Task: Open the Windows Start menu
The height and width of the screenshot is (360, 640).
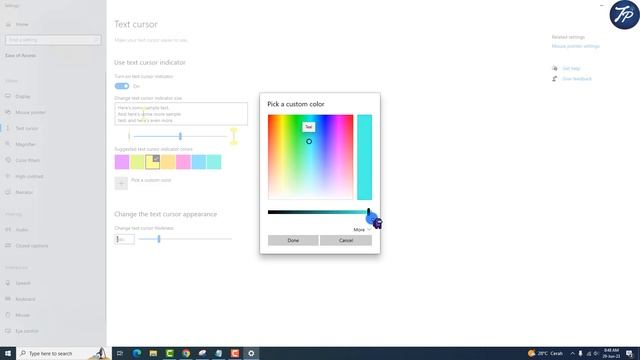Action: click(x=8, y=353)
